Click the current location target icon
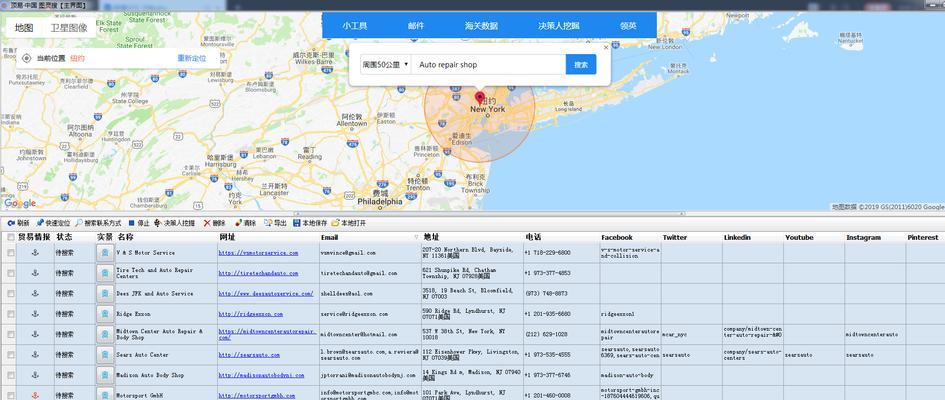Image resolution: width=945 pixels, height=400 pixels. click(26, 58)
